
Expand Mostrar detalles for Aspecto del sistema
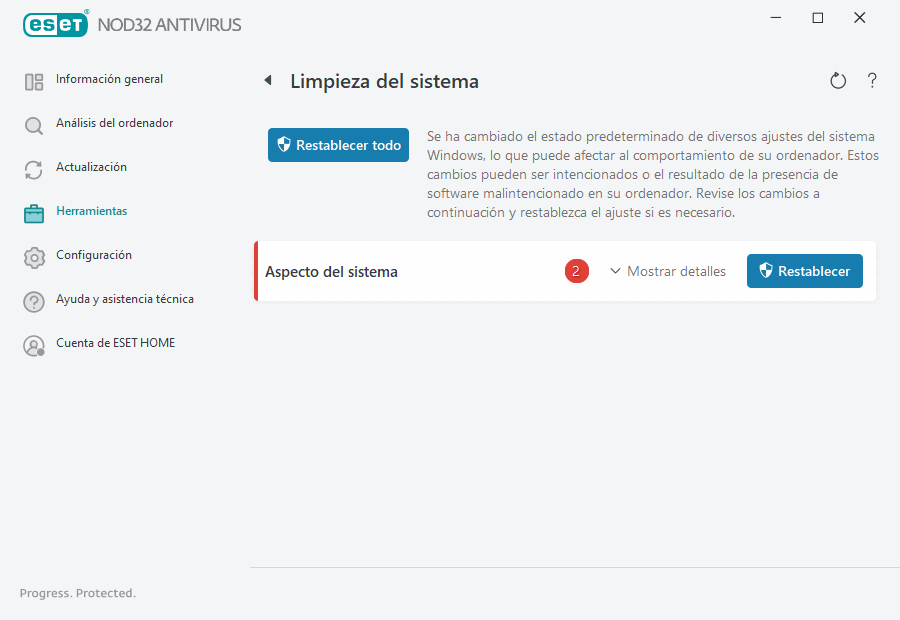click(x=668, y=271)
